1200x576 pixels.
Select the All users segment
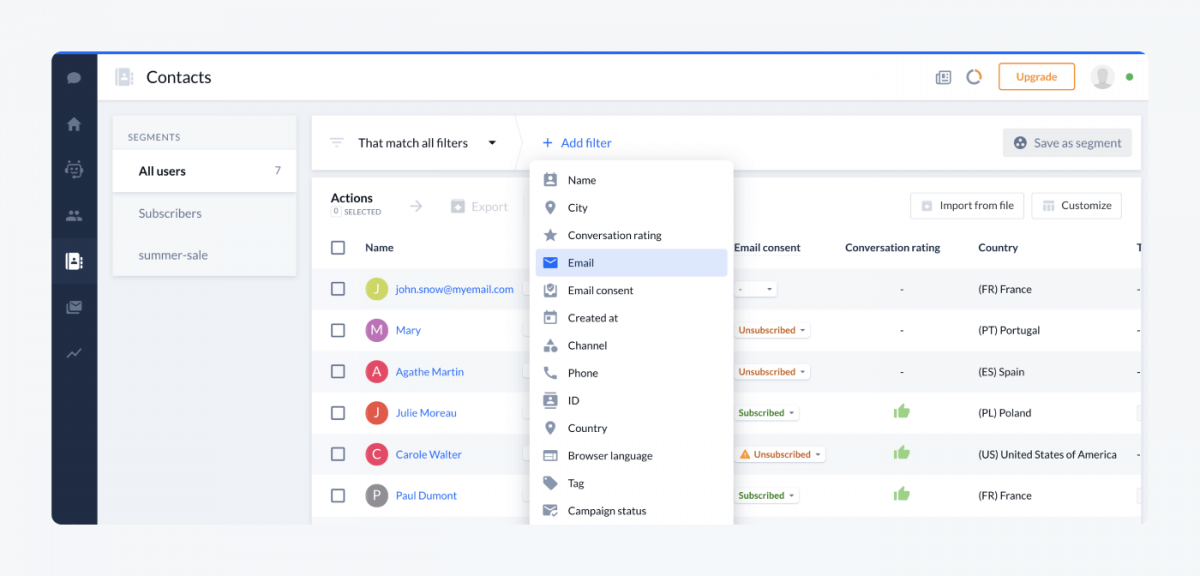pos(204,171)
